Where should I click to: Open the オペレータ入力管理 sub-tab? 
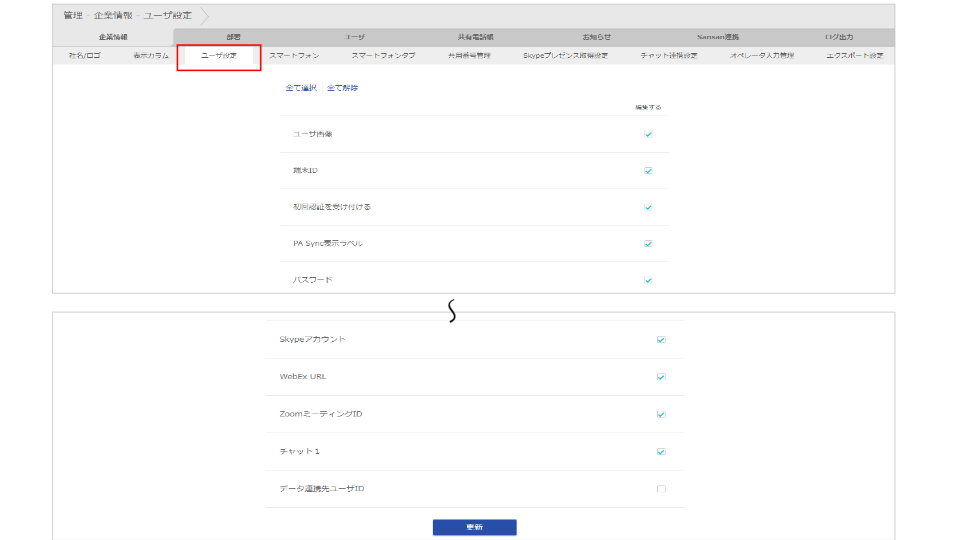click(762, 55)
